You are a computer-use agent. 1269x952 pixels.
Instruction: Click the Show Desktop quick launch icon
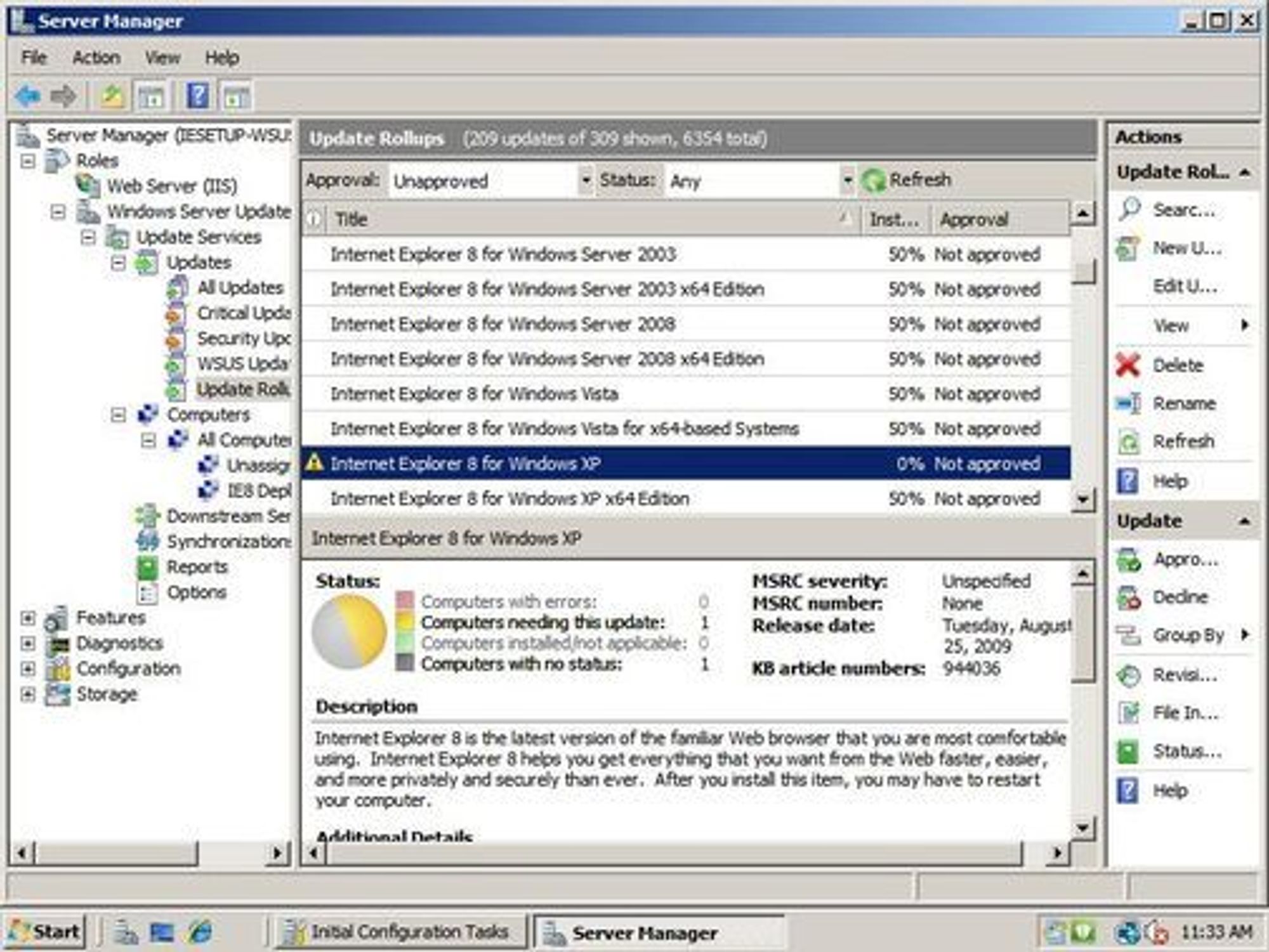pos(162,932)
